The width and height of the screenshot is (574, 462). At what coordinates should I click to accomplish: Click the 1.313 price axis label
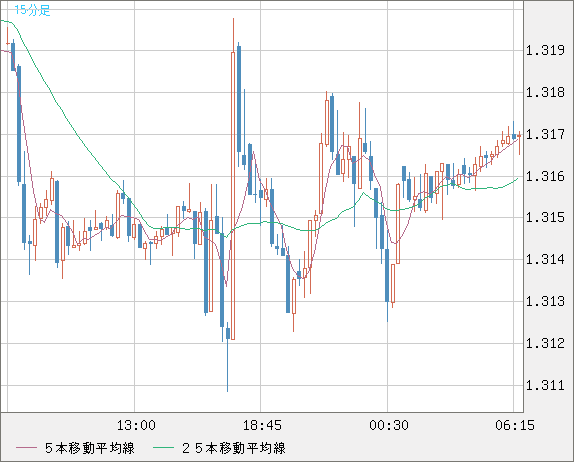(x=545, y=301)
